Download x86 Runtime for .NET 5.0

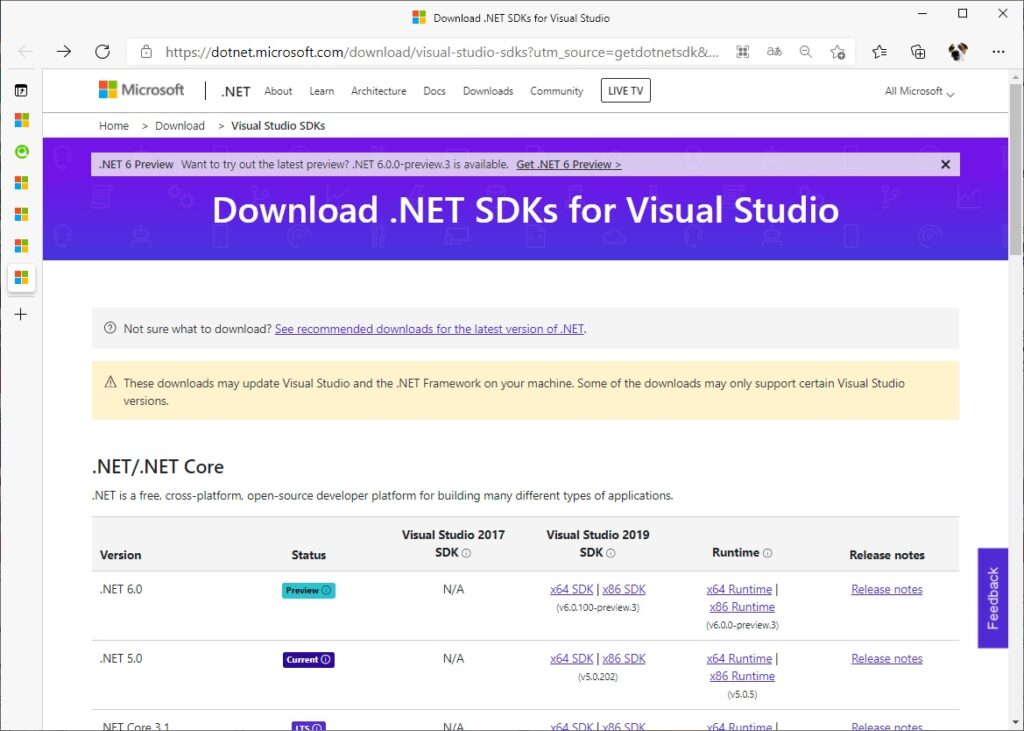click(x=742, y=676)
